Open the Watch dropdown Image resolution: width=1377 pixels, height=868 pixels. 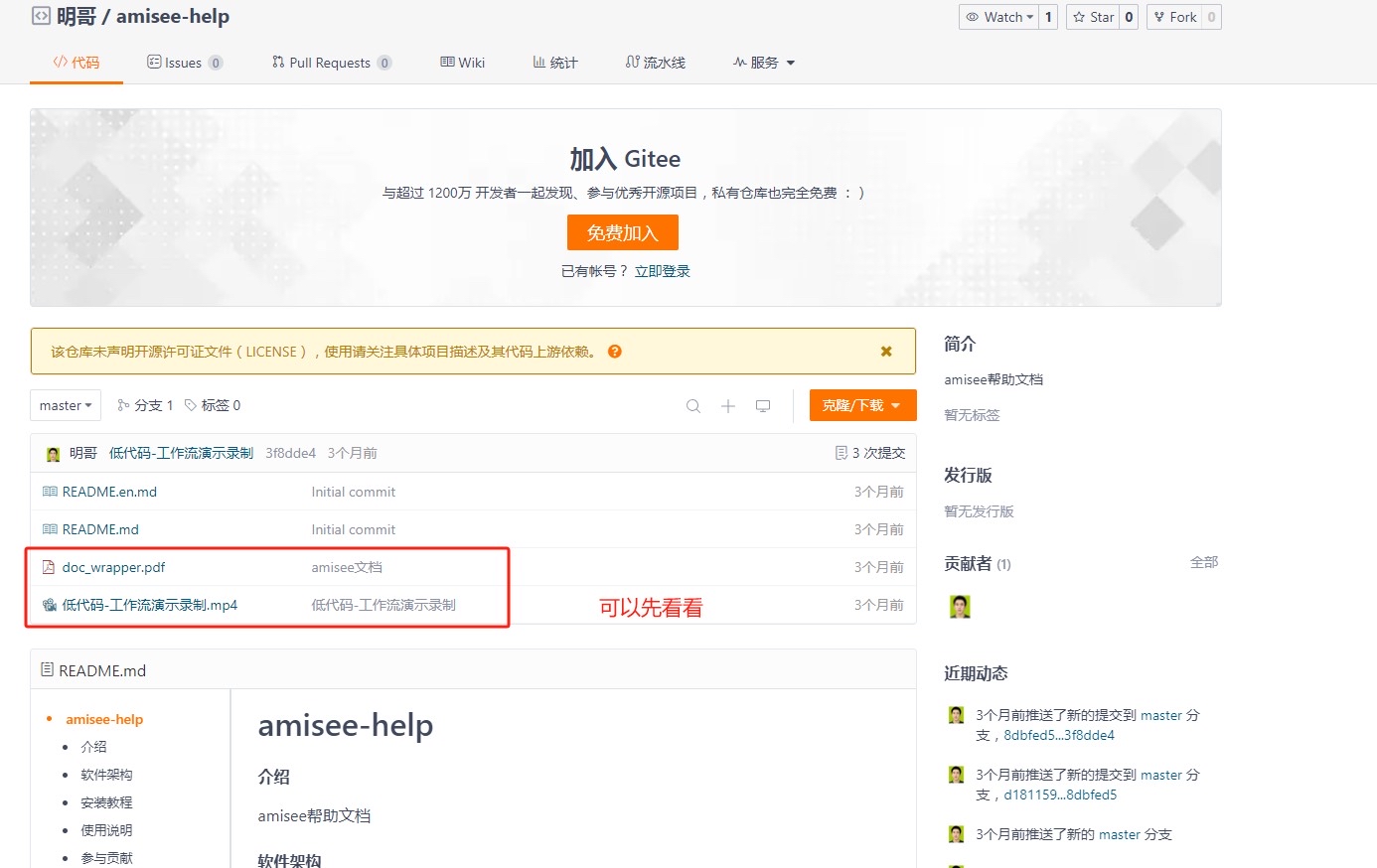point(999,17)
